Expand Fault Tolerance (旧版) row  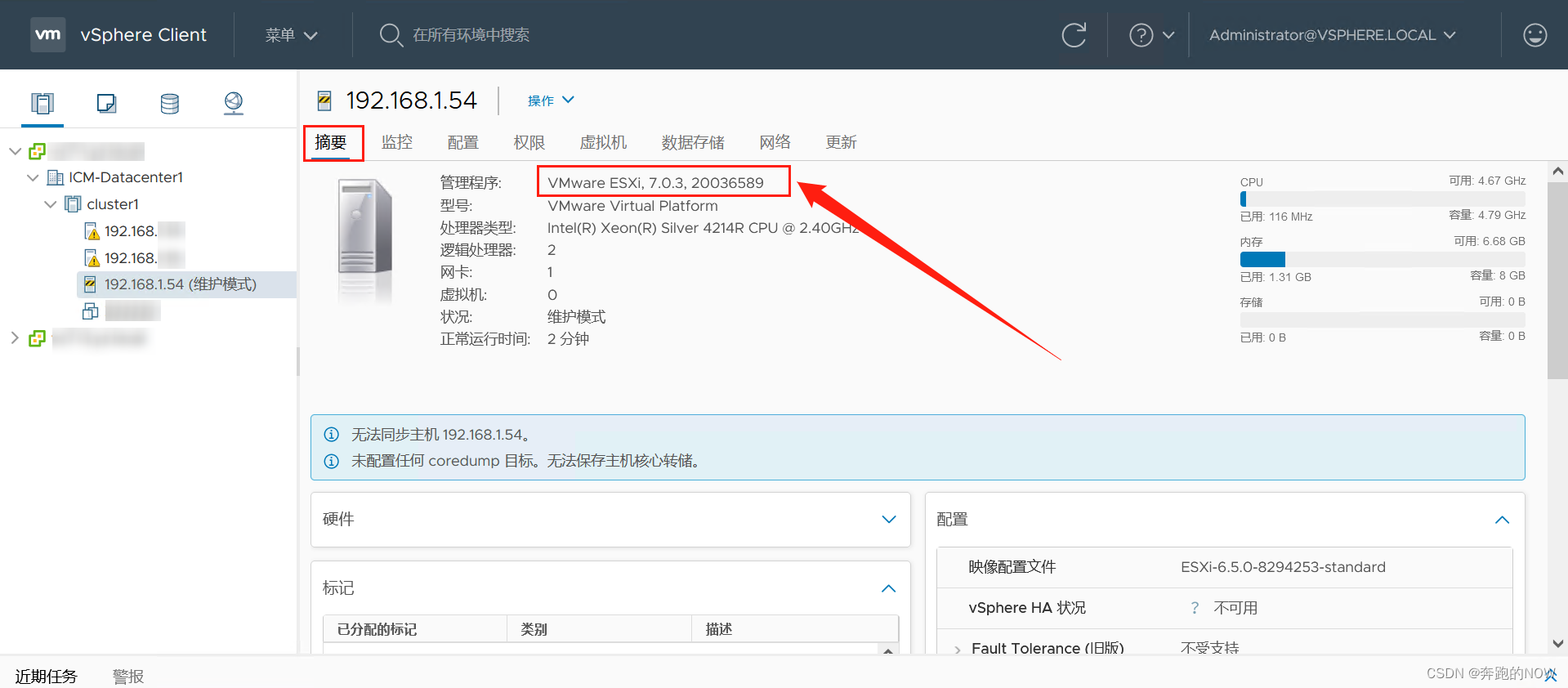958,650
